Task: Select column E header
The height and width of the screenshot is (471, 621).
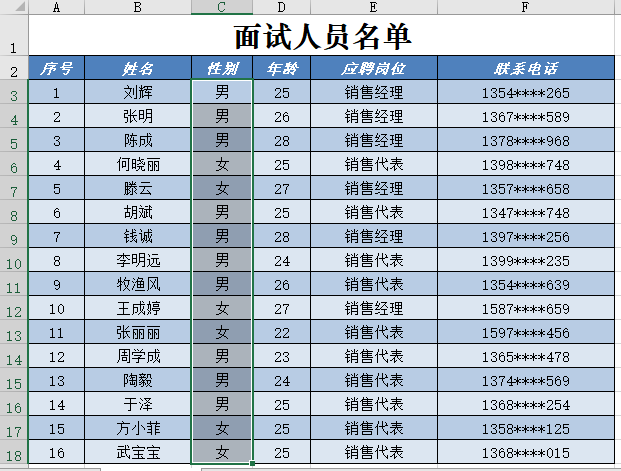Action: tap(374, 8)
